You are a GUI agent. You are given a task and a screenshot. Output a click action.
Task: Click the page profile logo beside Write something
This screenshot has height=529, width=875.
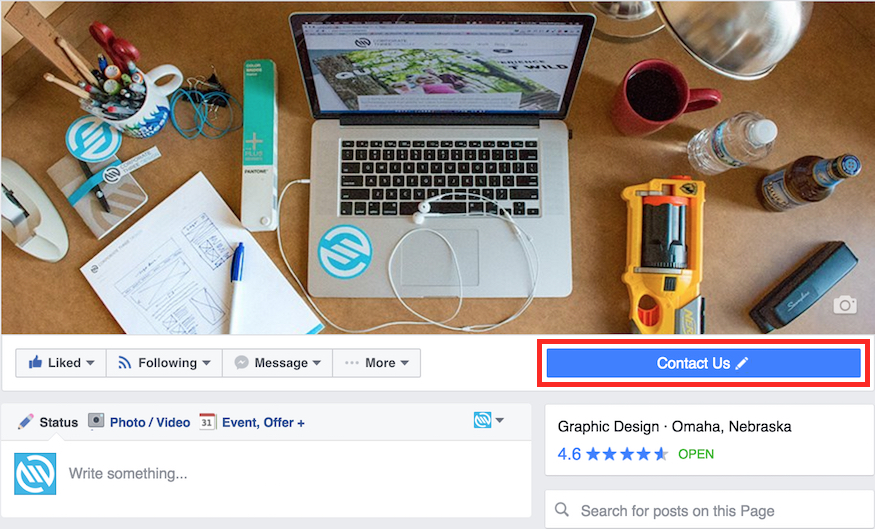click(35, 474)
